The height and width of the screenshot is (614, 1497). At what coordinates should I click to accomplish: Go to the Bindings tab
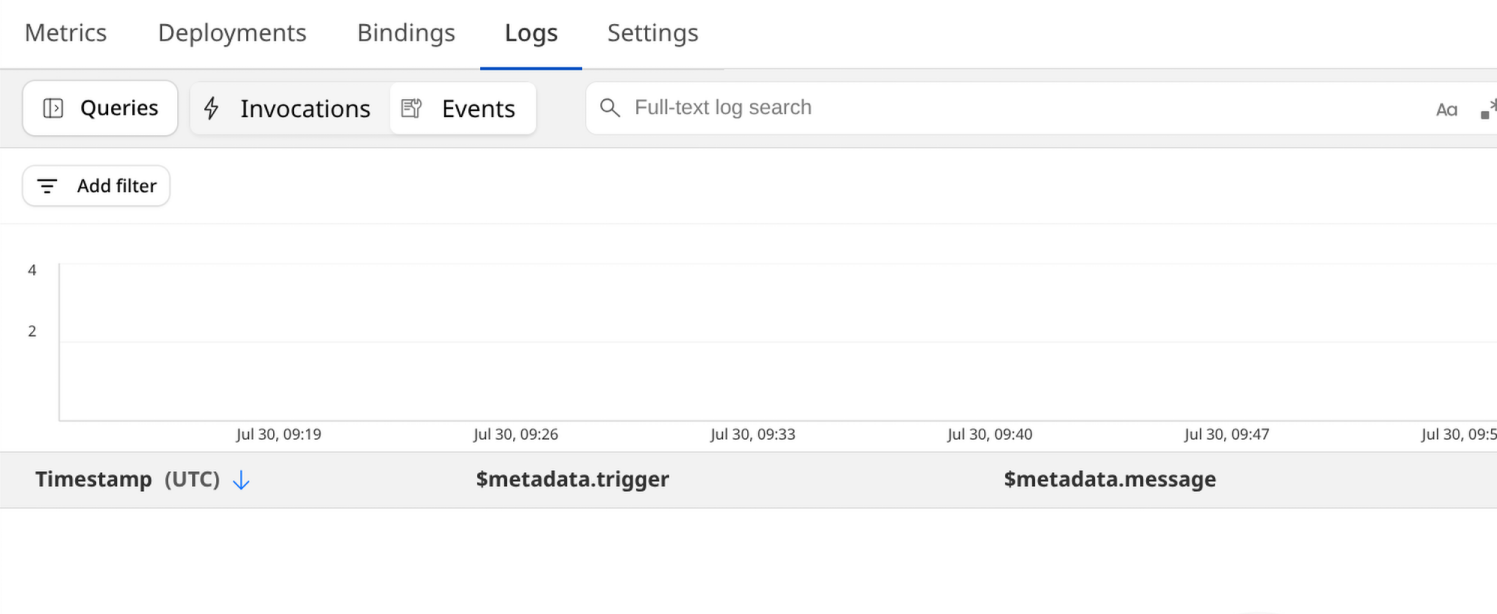click(406, 33)
